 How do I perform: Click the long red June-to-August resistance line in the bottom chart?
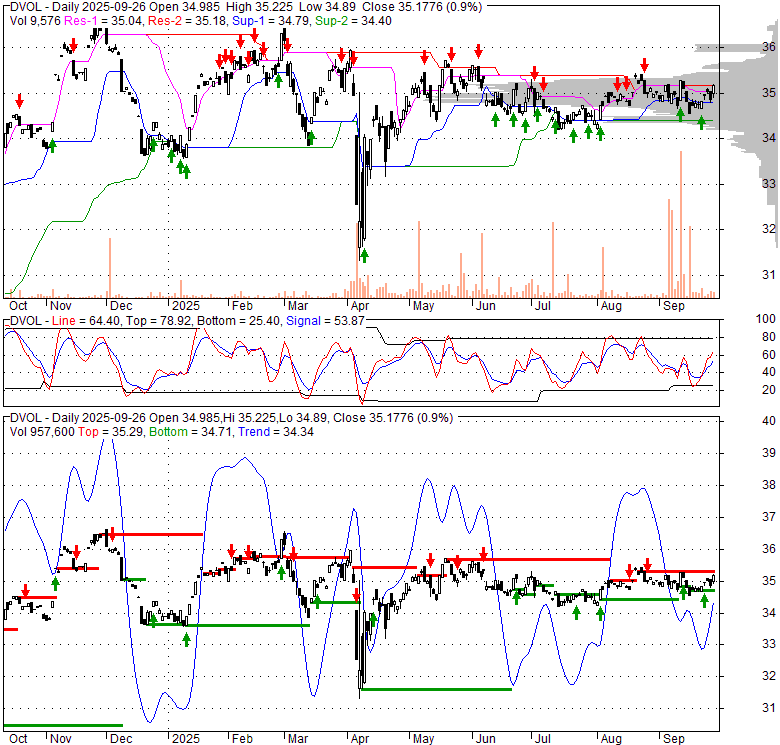coord(527,559)
